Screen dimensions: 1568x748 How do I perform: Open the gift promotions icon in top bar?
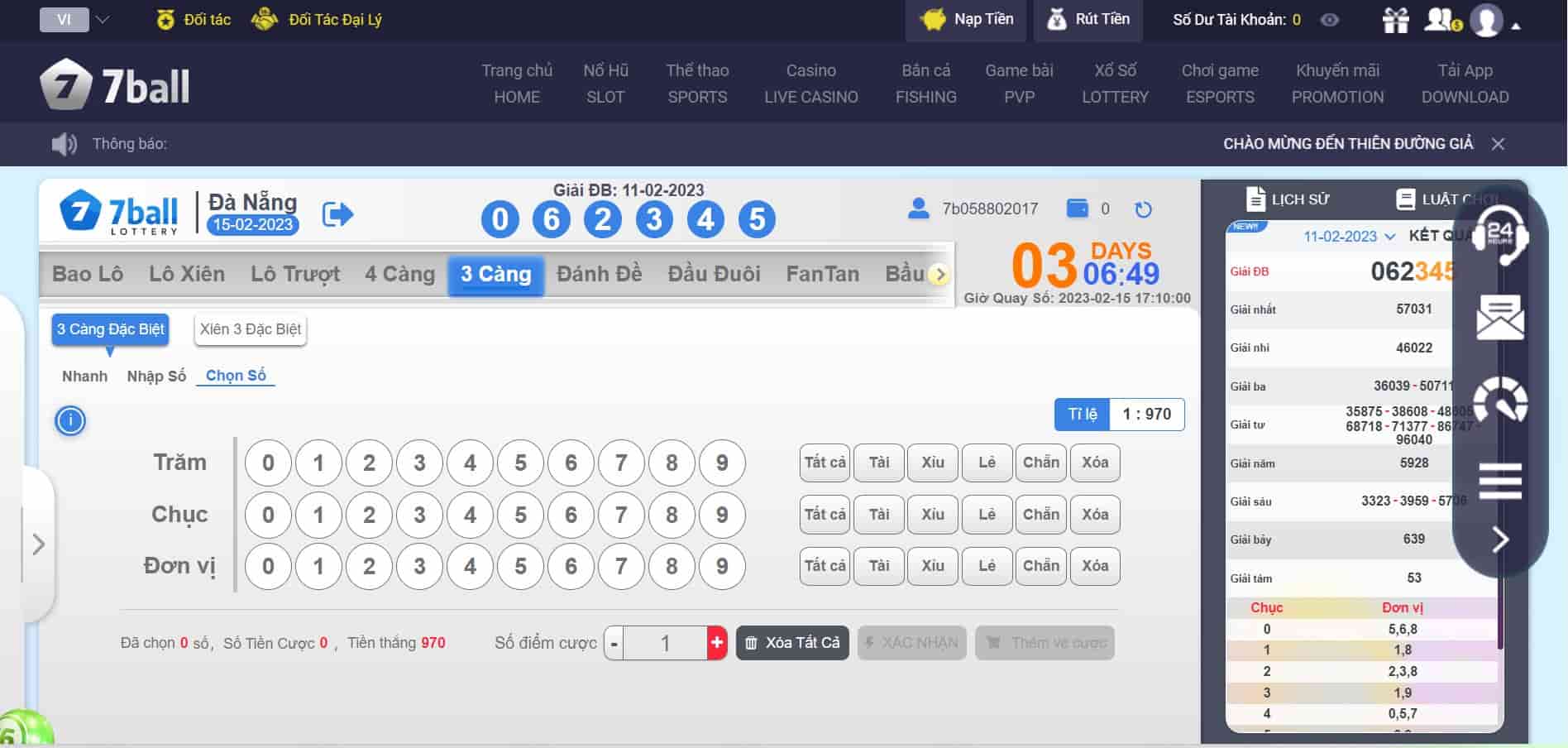[1397, 20]
